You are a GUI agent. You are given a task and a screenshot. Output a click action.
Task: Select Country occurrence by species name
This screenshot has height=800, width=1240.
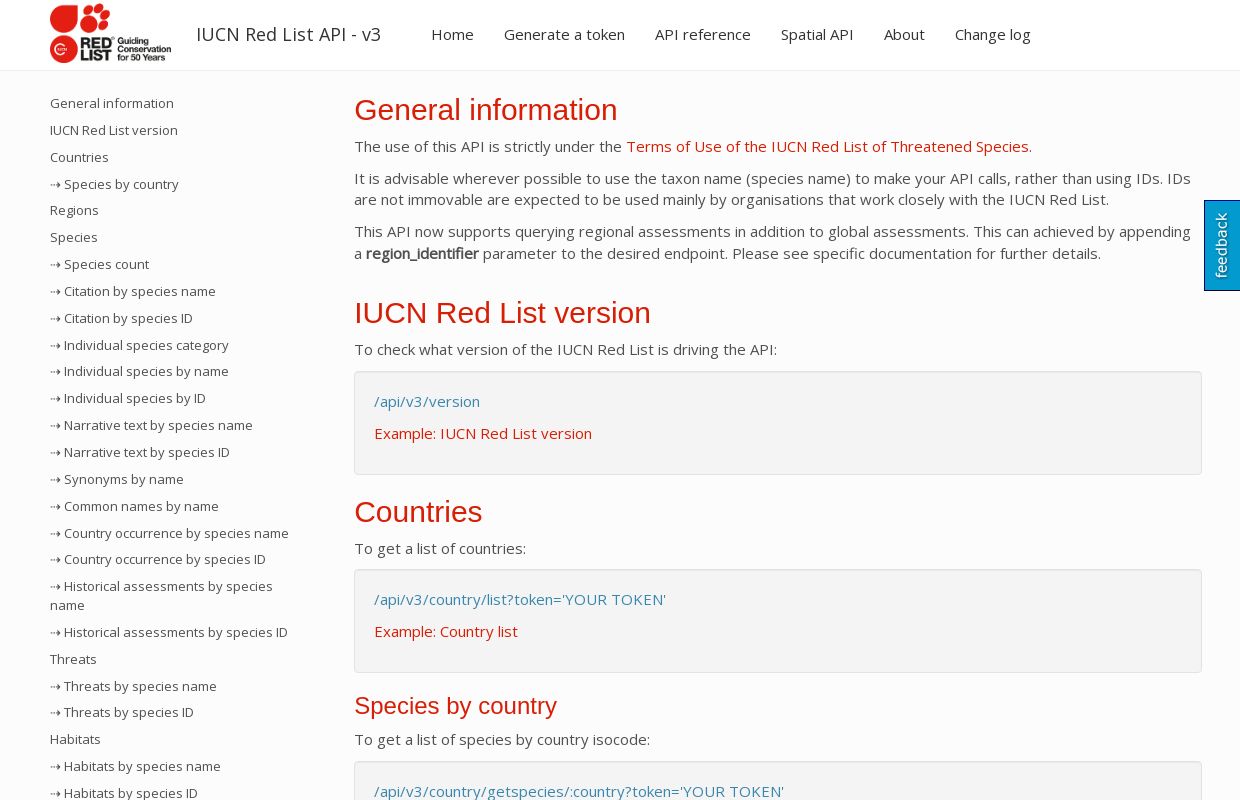(170, 533)
